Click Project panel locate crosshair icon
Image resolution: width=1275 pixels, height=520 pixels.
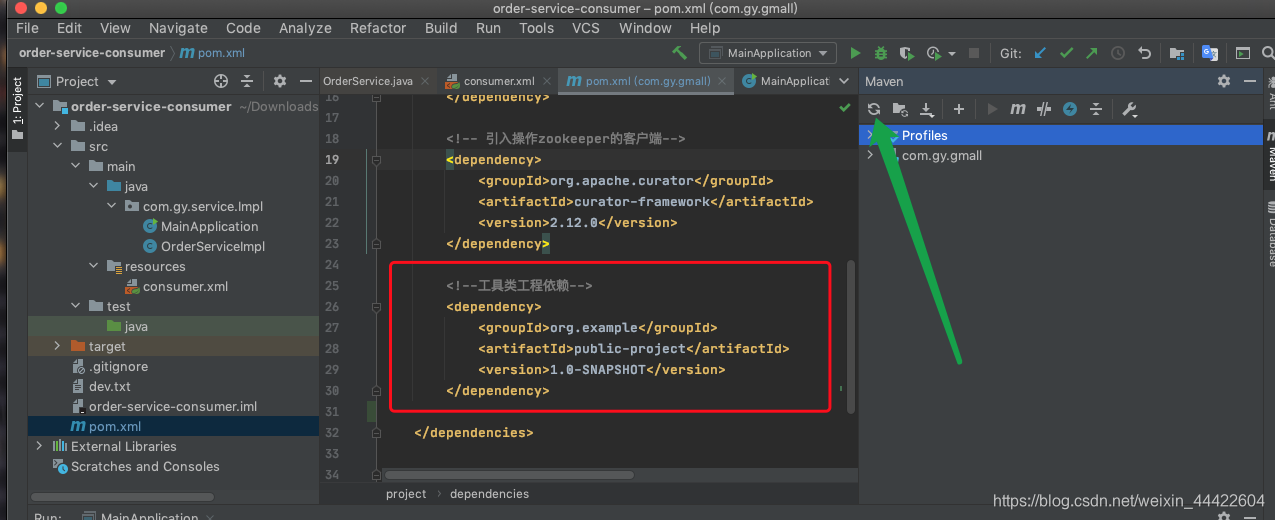[221, 81]
